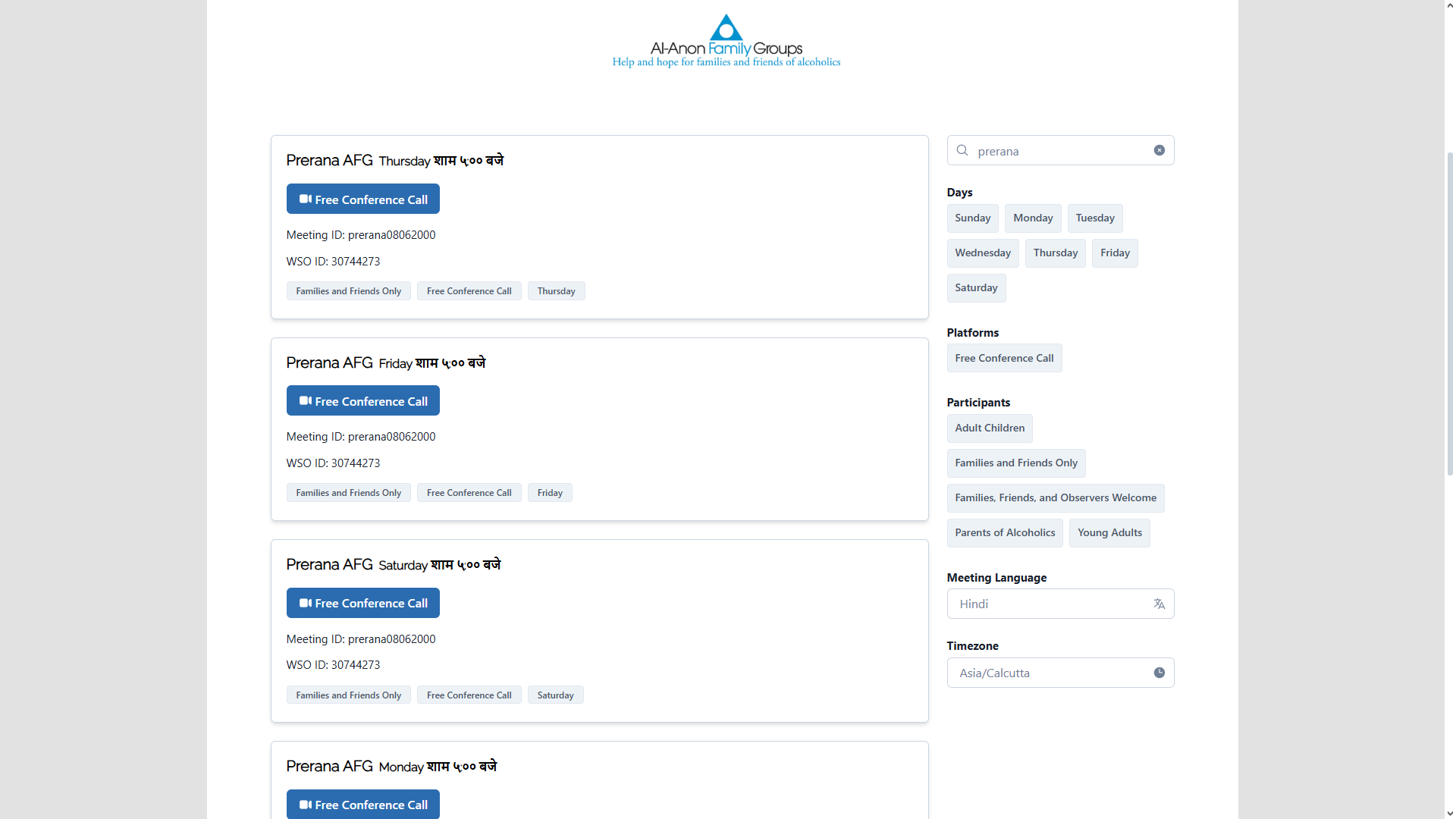Viewport: 1456px width, 819px height.
Task: Select Meeting ID text on Saturday card
Action: point(361,639)
